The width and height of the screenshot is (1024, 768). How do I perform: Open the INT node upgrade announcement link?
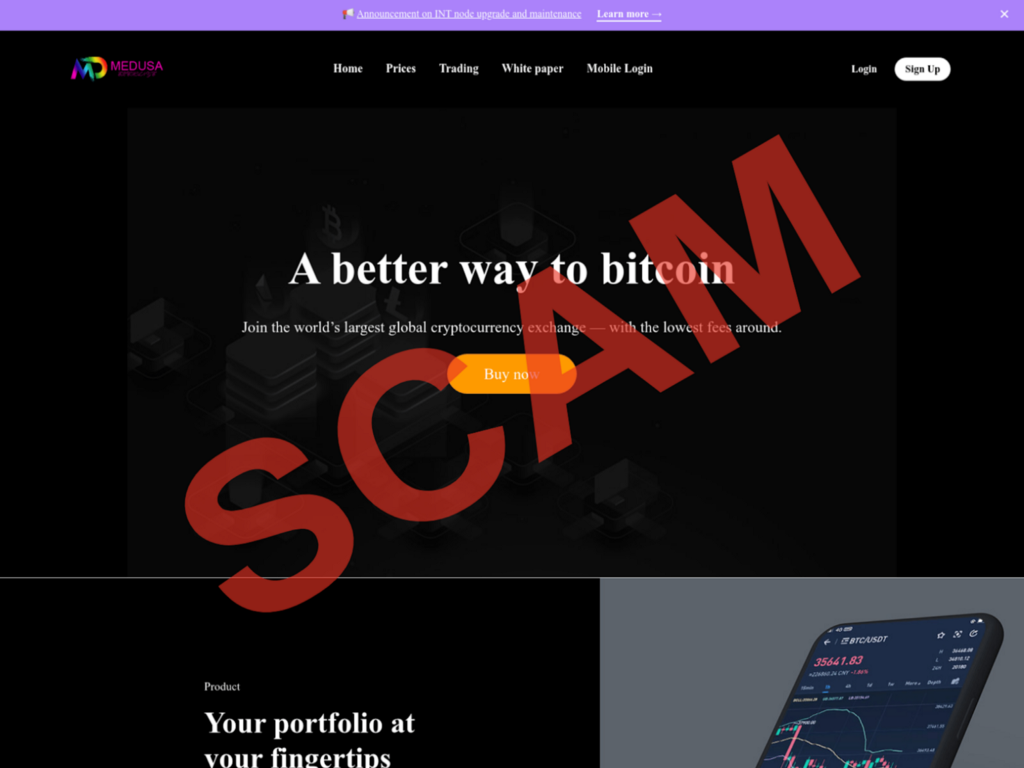click(x=468, y=14)
